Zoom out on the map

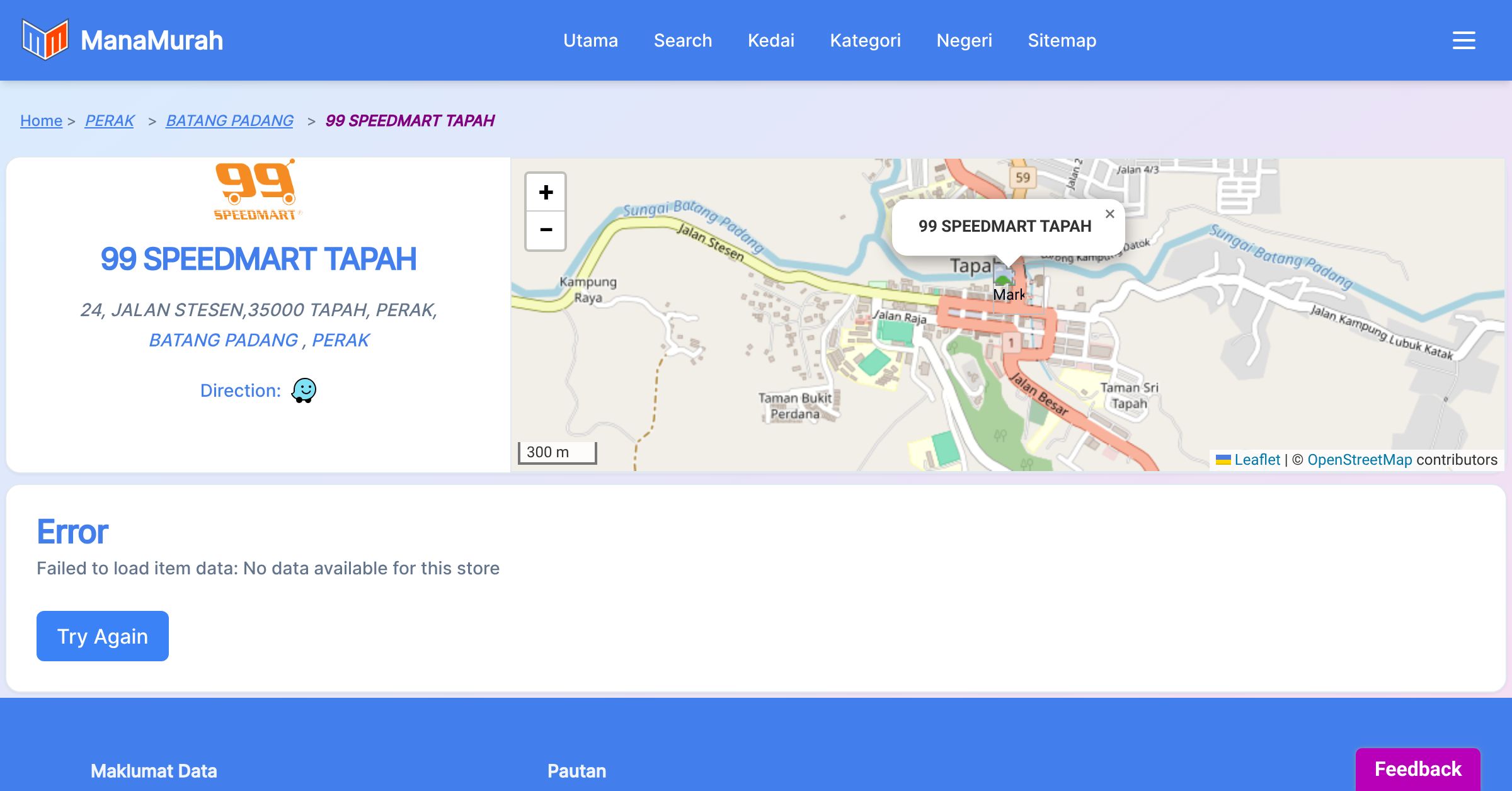click(546, 230)
